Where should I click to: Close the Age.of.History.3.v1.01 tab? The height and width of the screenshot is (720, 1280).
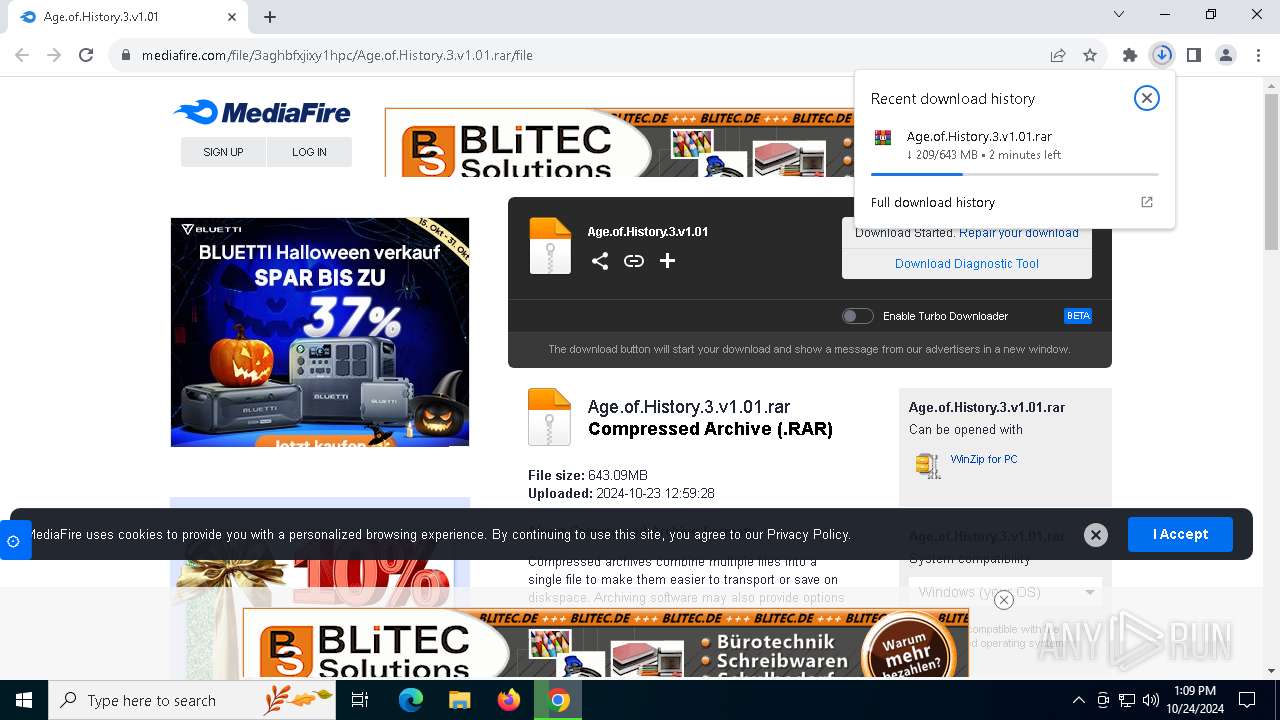click(x=232, y=17)
